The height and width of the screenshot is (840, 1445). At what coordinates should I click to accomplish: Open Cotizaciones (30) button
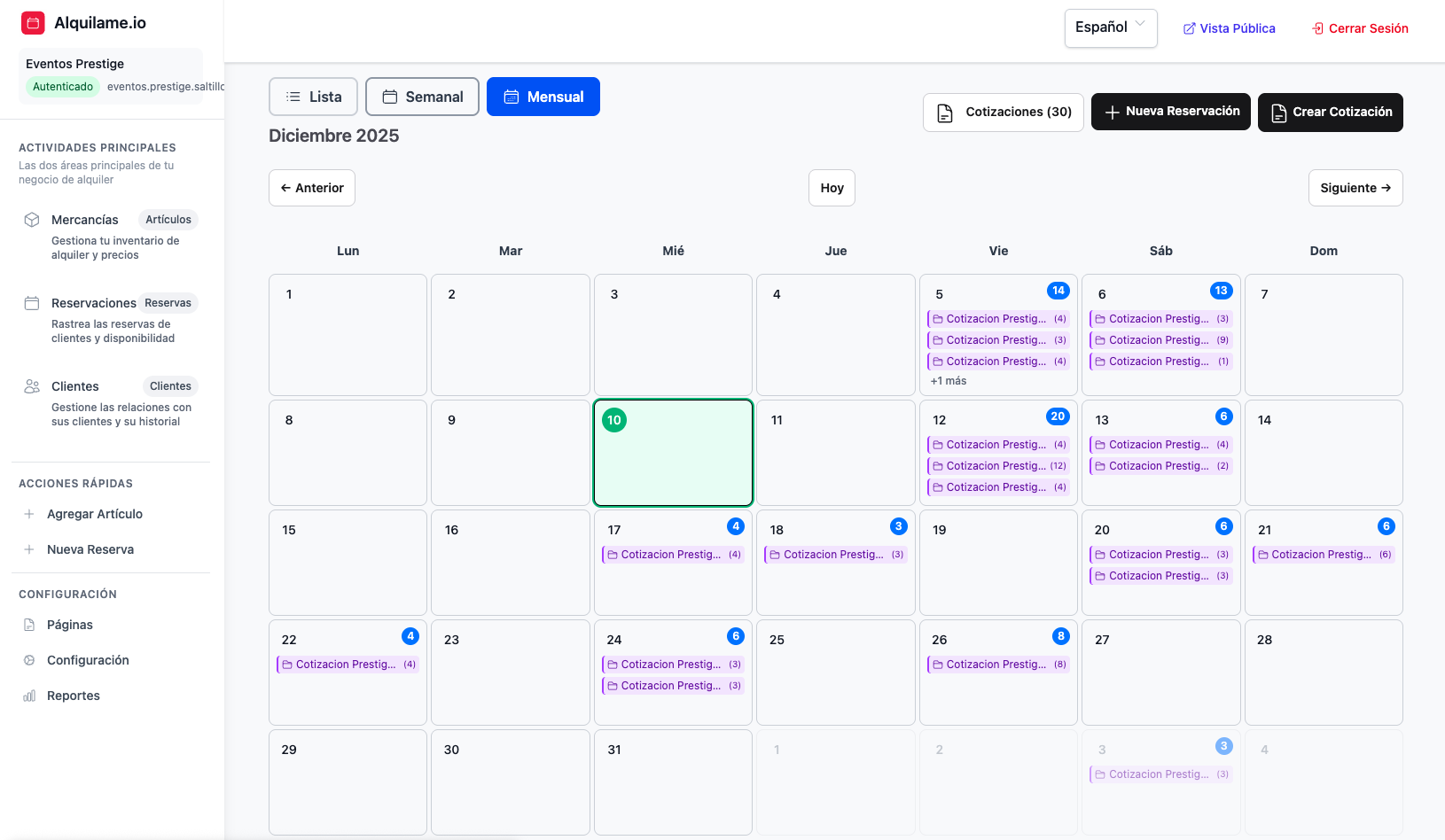[1004, 113]
